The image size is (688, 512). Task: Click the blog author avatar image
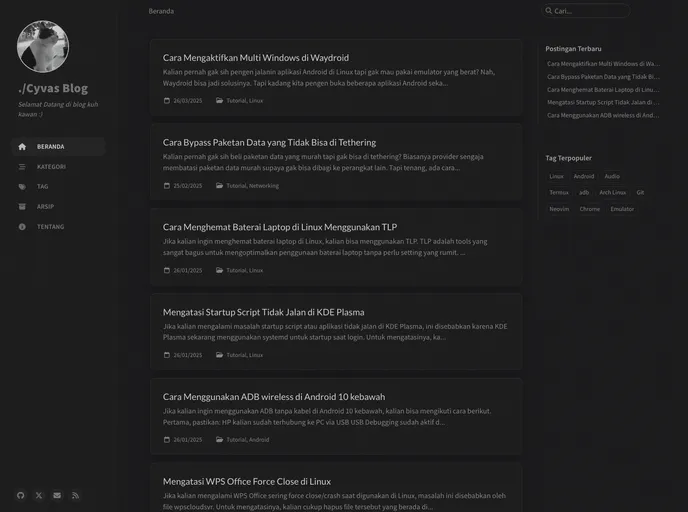click(43, 47)
